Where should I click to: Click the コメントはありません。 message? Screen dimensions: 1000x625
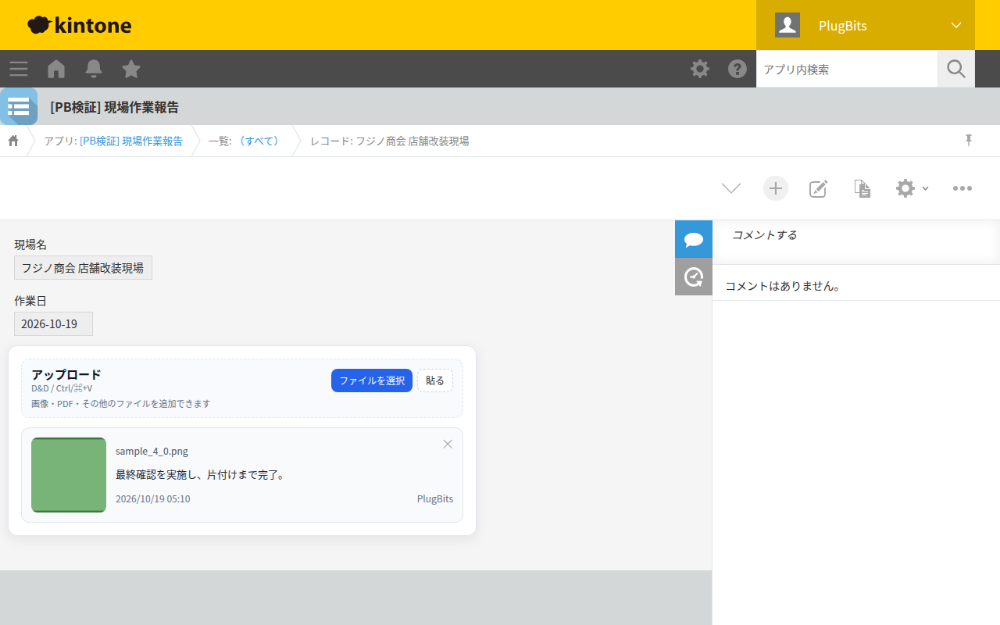[x=782, y=286]
